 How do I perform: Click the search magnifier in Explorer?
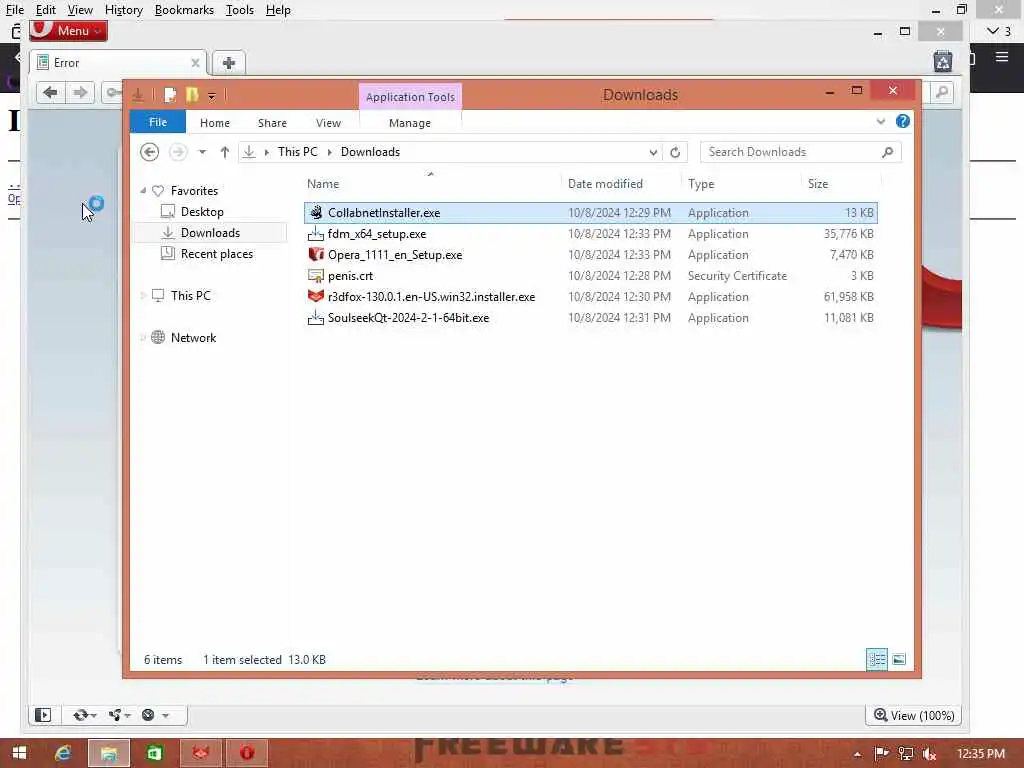point(887,152)
